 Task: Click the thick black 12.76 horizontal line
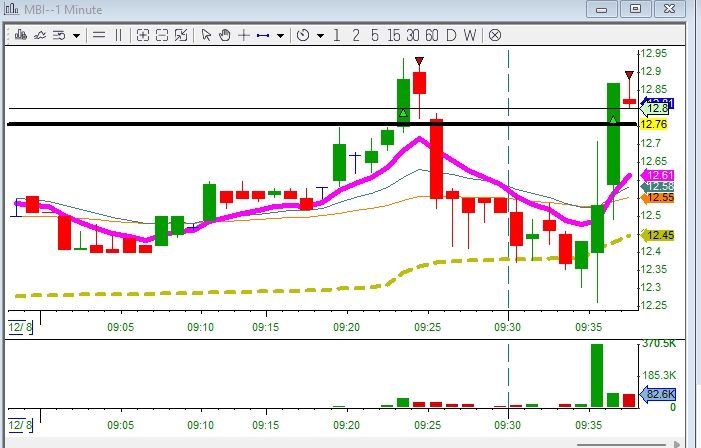322,124
